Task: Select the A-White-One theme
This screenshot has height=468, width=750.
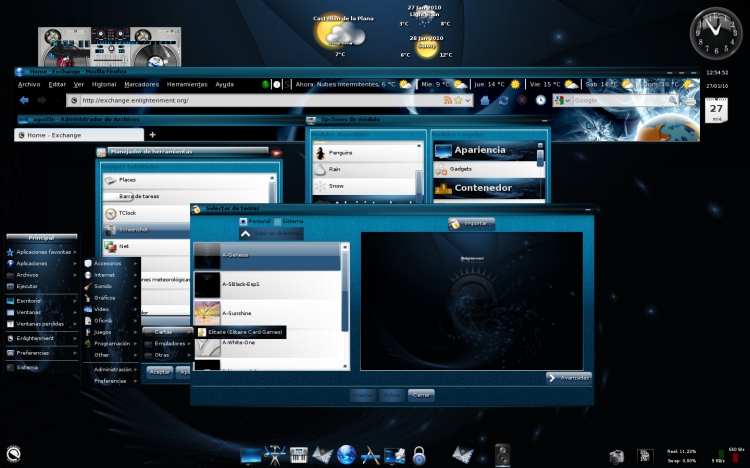Action: point(267,343)
